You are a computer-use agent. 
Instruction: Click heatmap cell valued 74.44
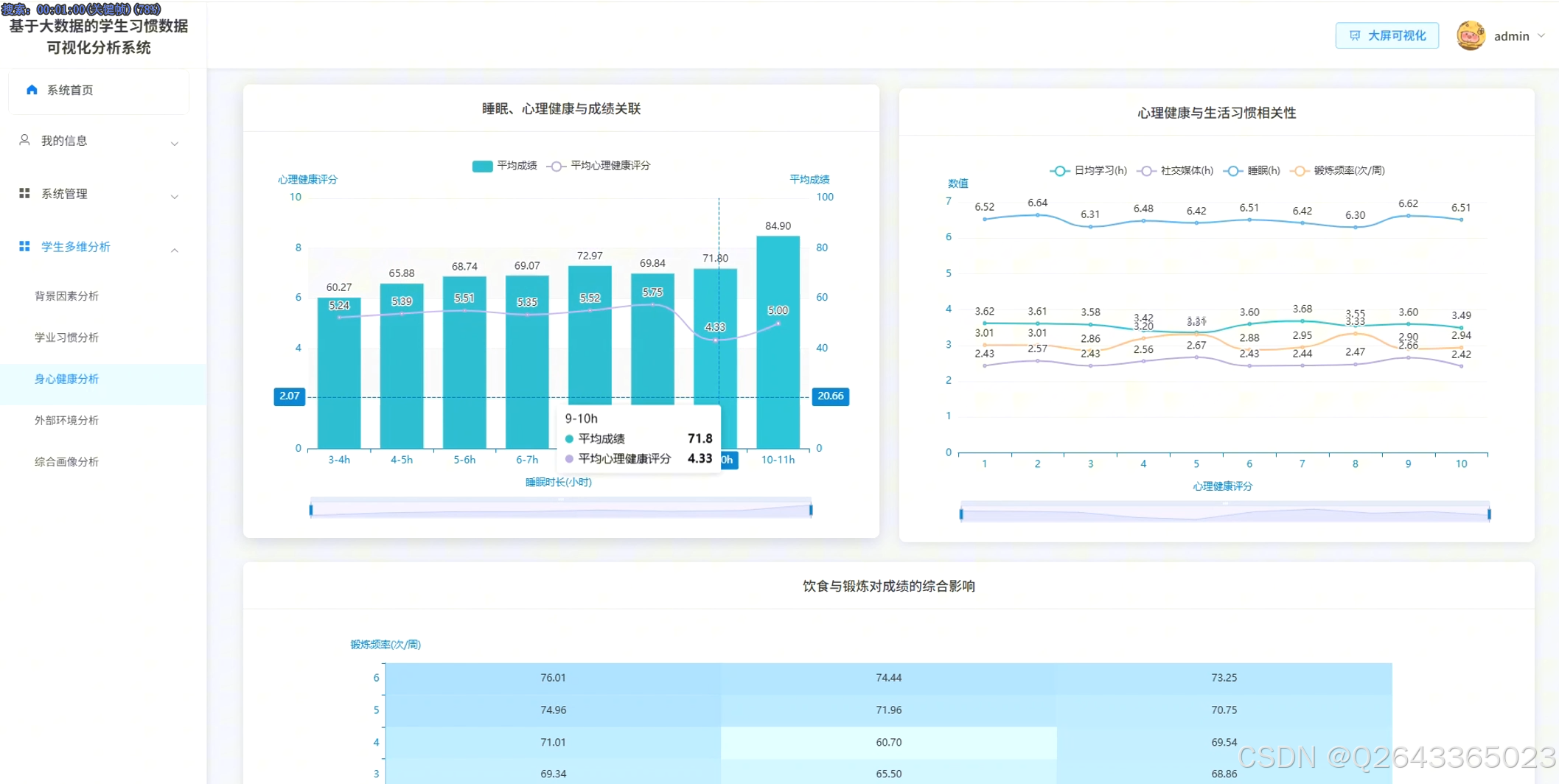pyautogui.click(x=888, y=678)
